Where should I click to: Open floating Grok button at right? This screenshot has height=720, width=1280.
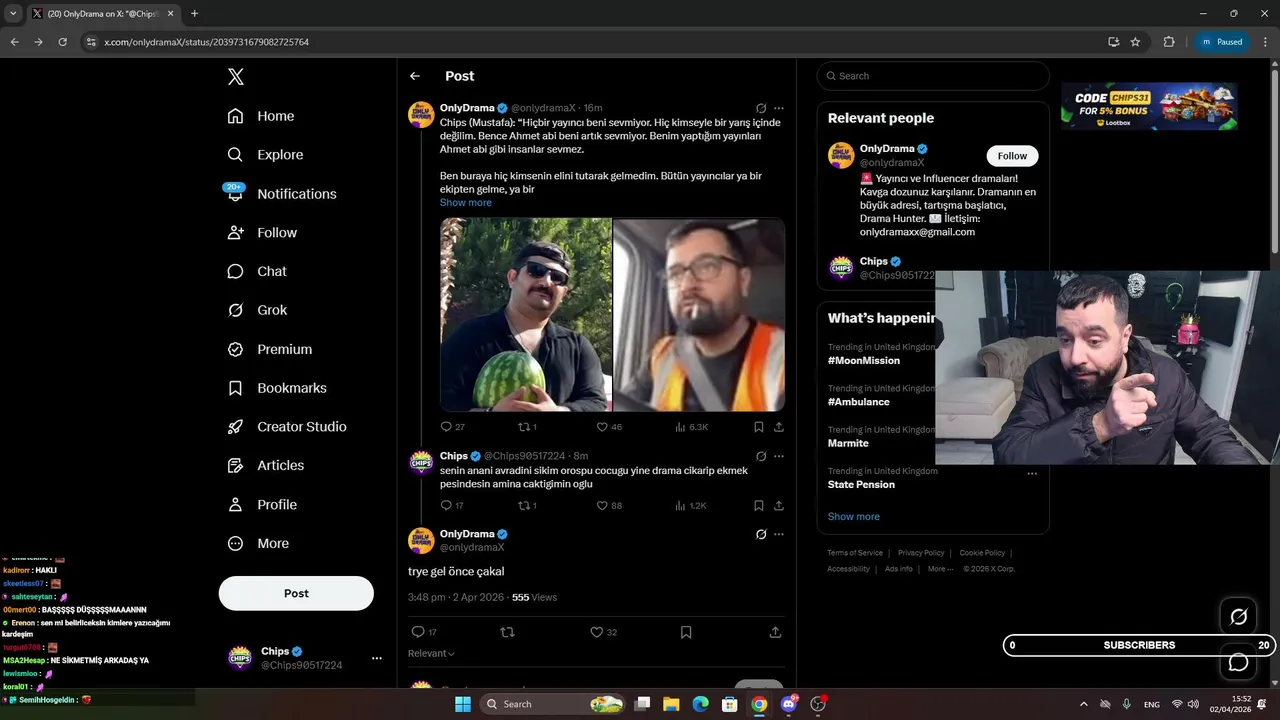[x=1238, y=617]
